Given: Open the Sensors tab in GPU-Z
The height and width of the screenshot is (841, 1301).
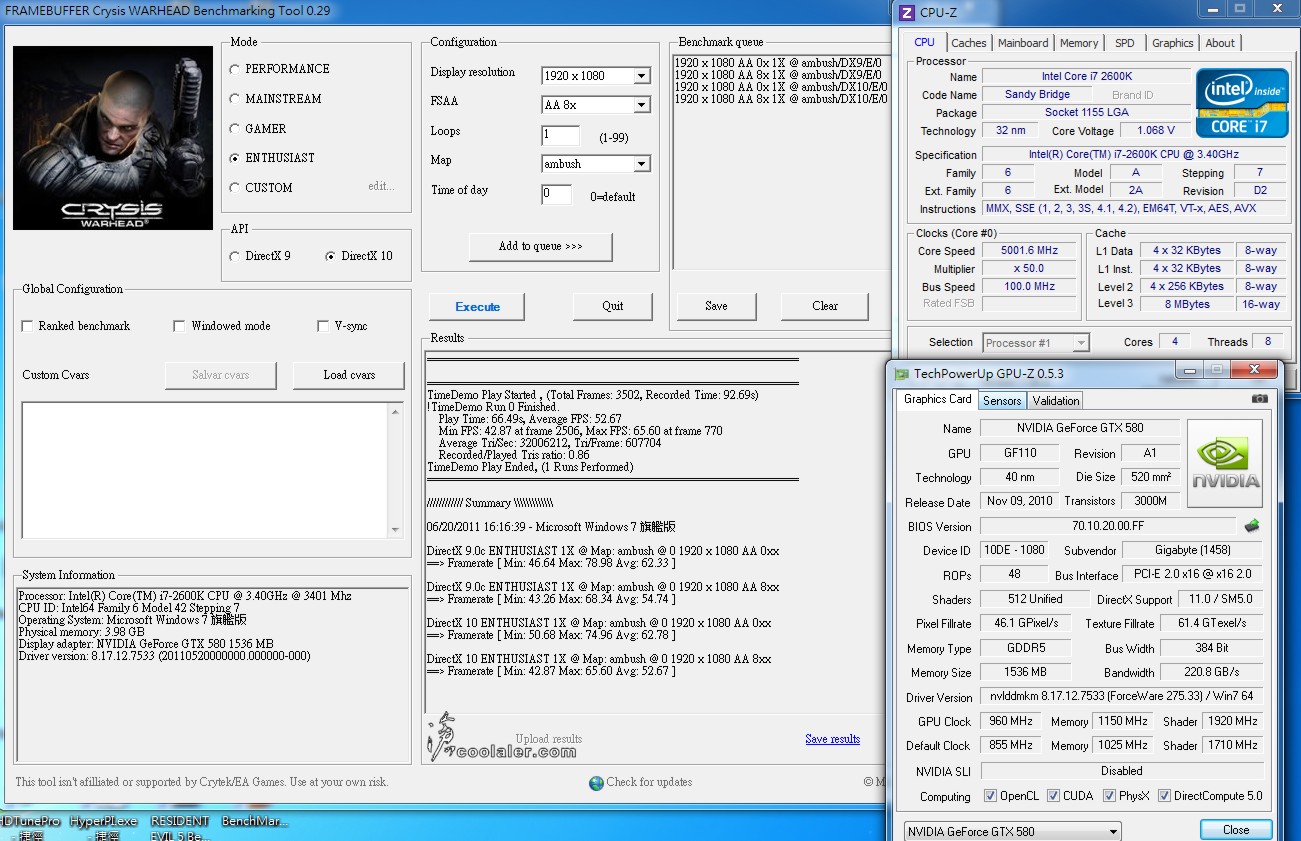Looking at the screenshot, I should click(1002, 400).
